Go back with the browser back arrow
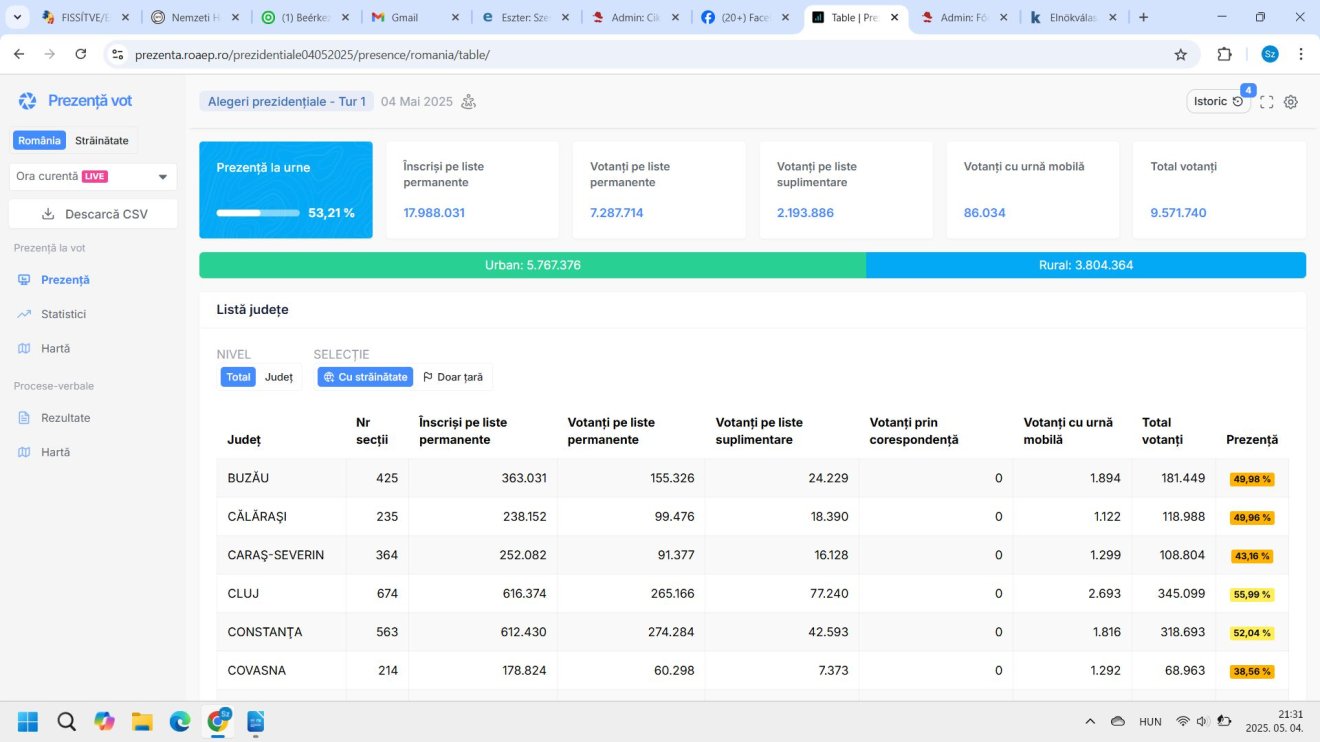The height and width of the screenshot is (742, 1320). pos(19,54)
